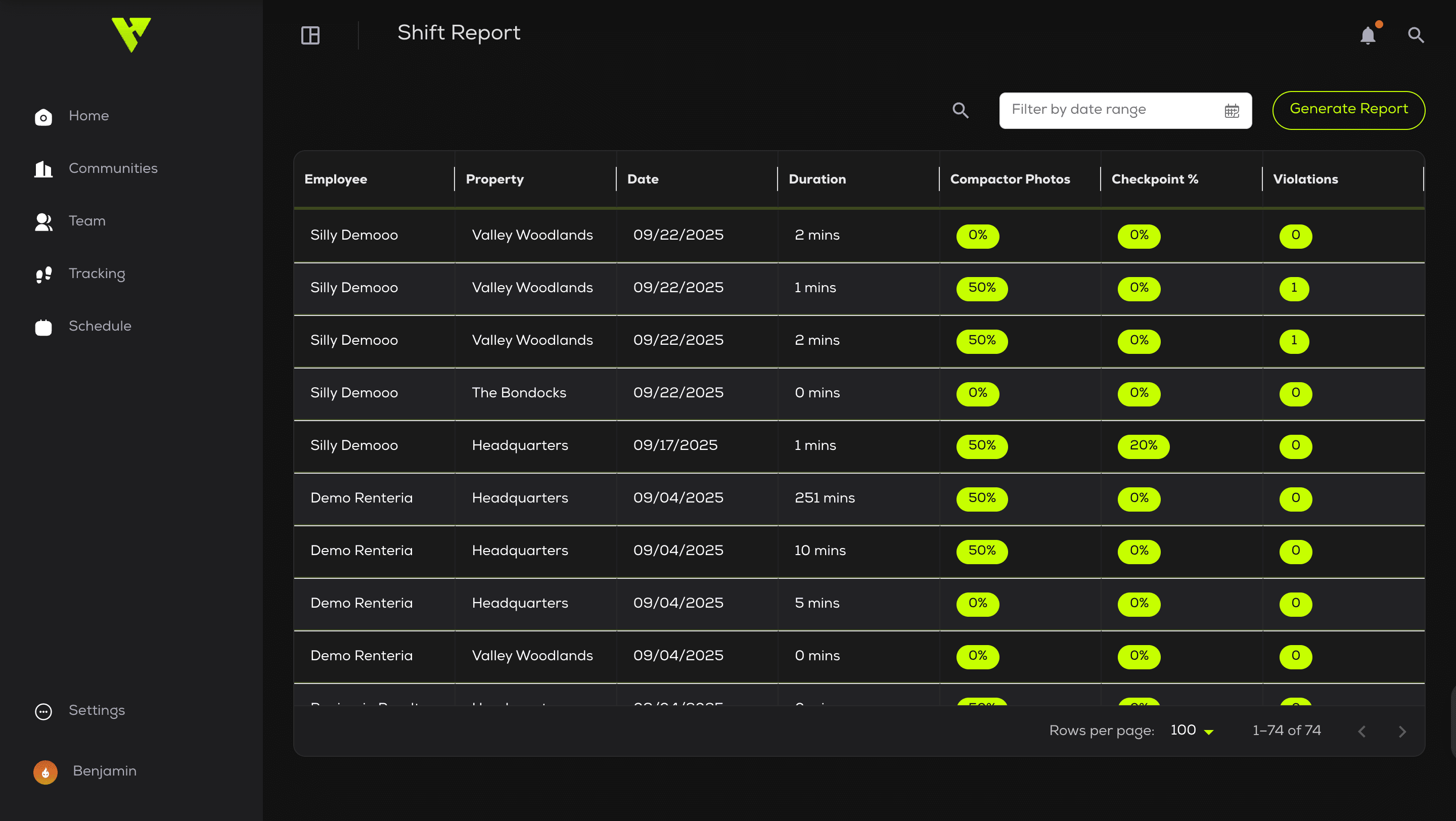Click the Tracking footprints icon
This screenshot has height=821, width=1456.
click(43, 274)
